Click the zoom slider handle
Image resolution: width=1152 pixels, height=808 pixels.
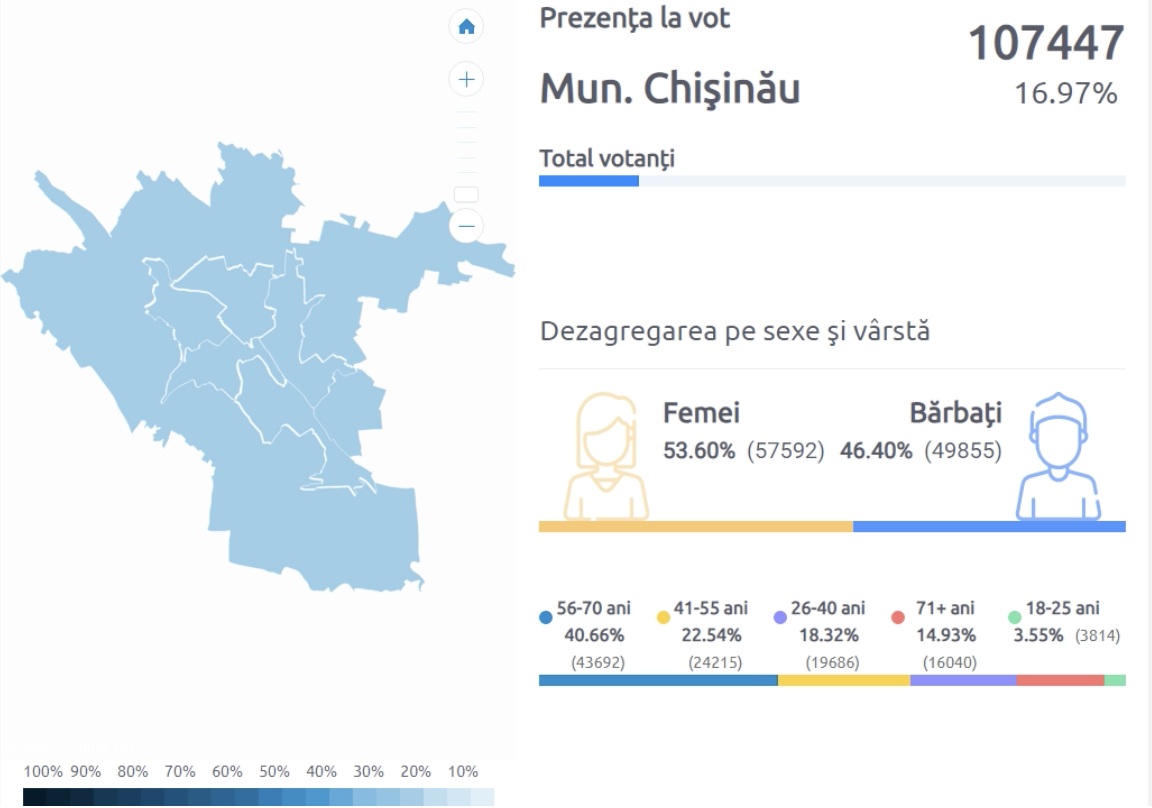coord(466,194)
